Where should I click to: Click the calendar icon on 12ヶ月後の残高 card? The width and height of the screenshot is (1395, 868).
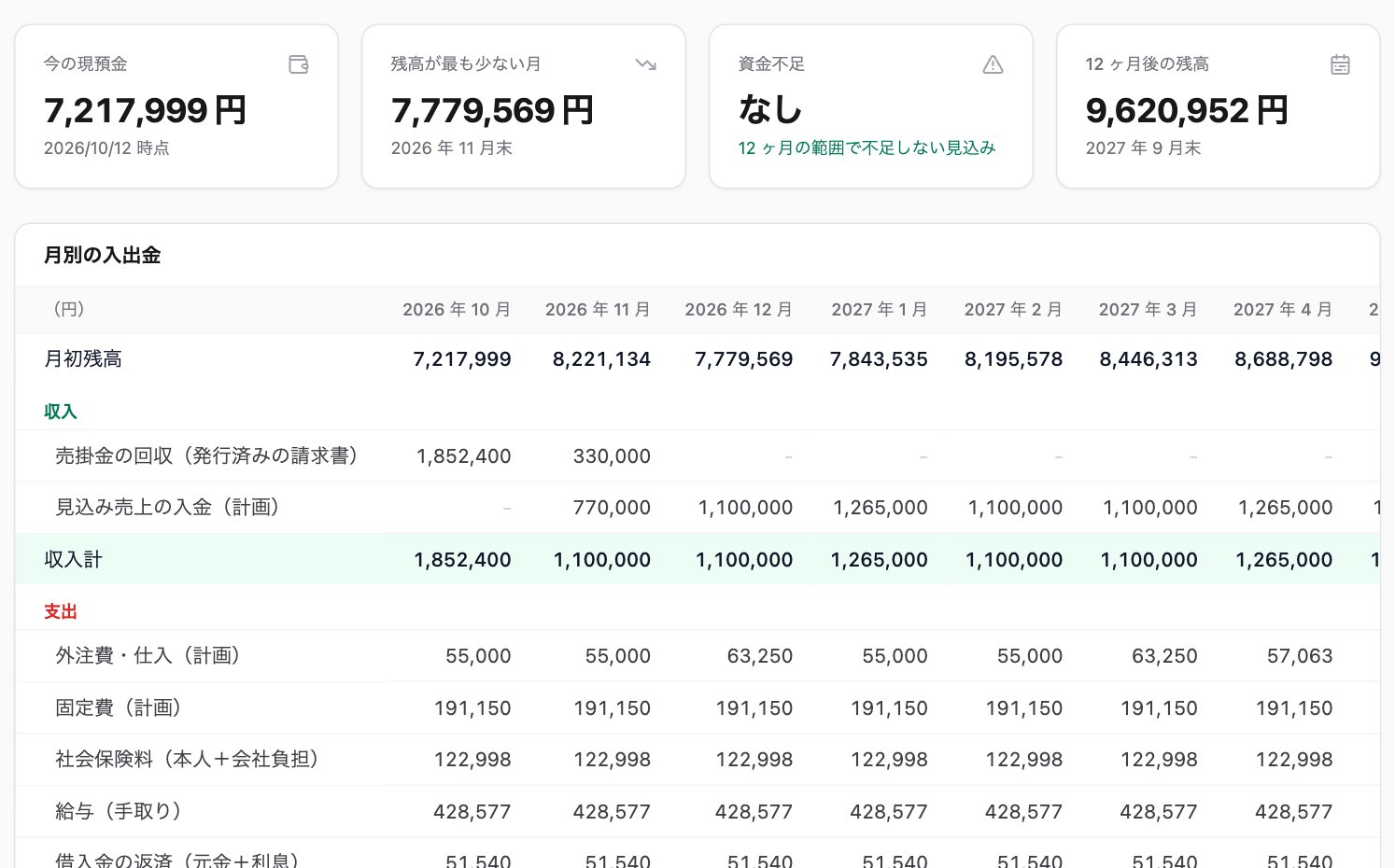[1341, 64]
